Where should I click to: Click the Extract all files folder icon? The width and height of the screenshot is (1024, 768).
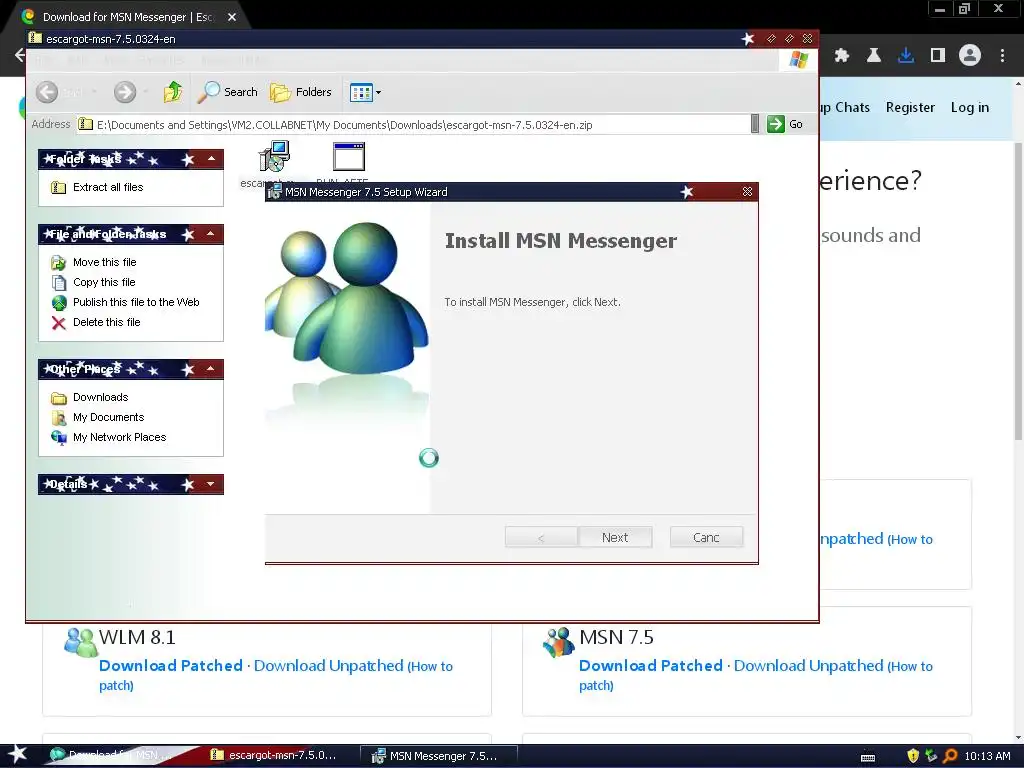coord(59,187)
